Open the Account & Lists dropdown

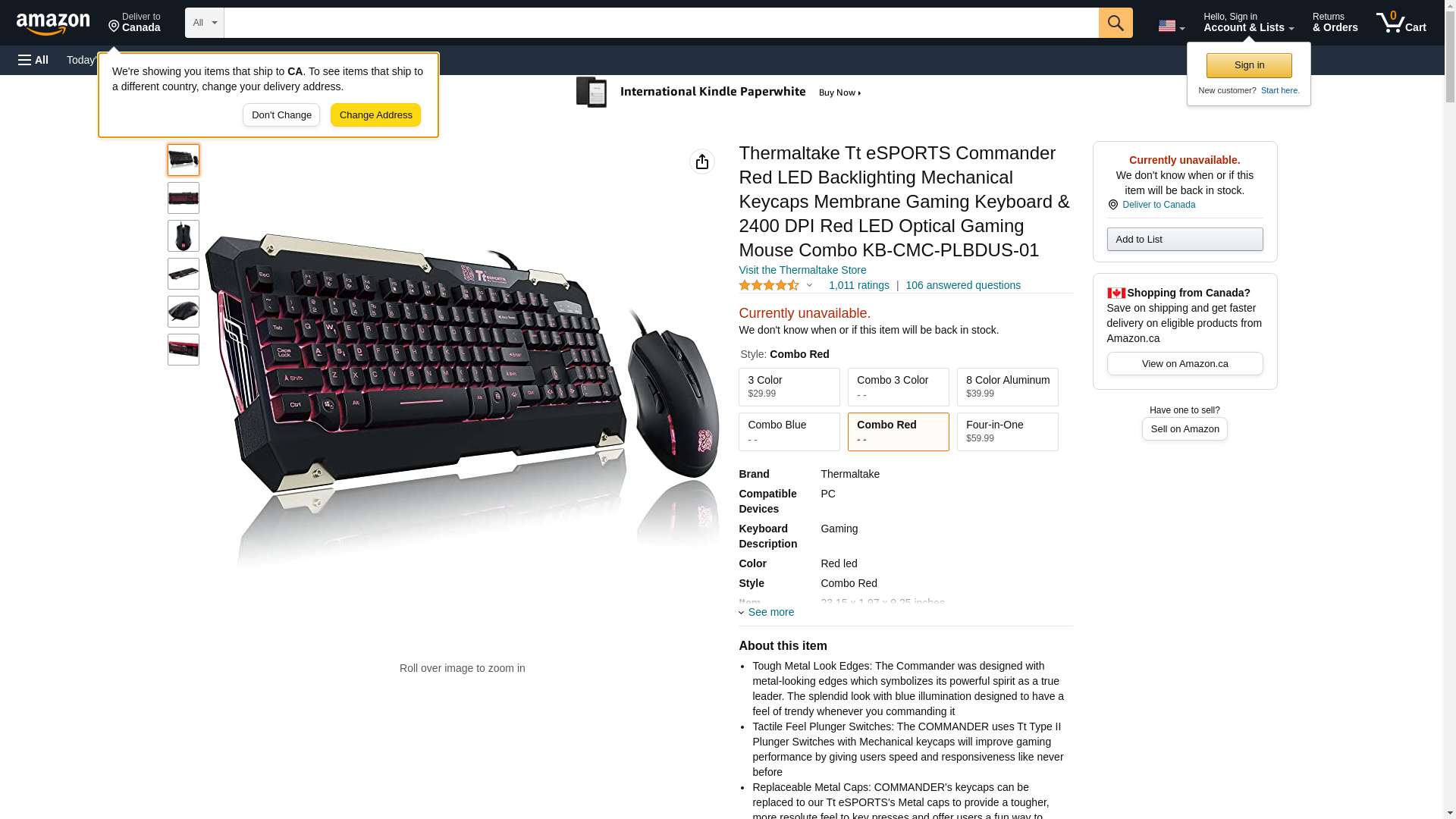1248,23
